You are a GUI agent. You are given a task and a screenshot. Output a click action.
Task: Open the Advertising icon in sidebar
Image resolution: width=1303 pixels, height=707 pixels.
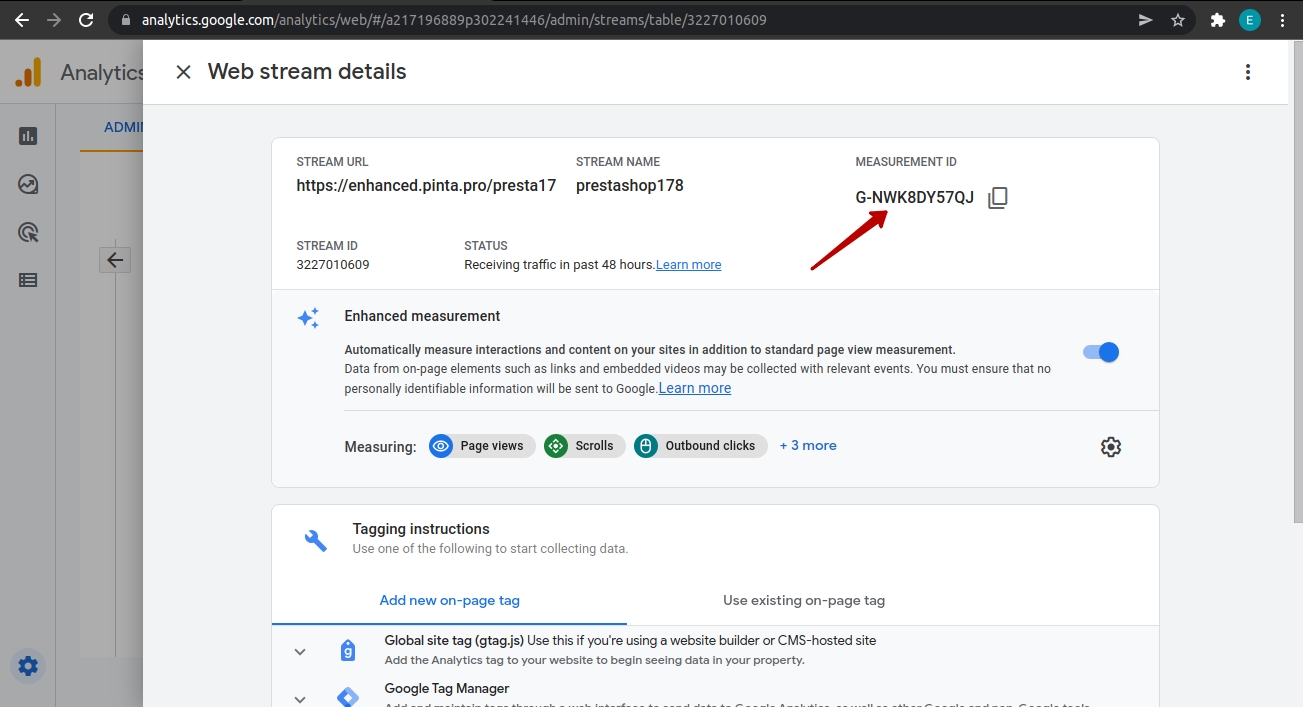coord(28,232)
